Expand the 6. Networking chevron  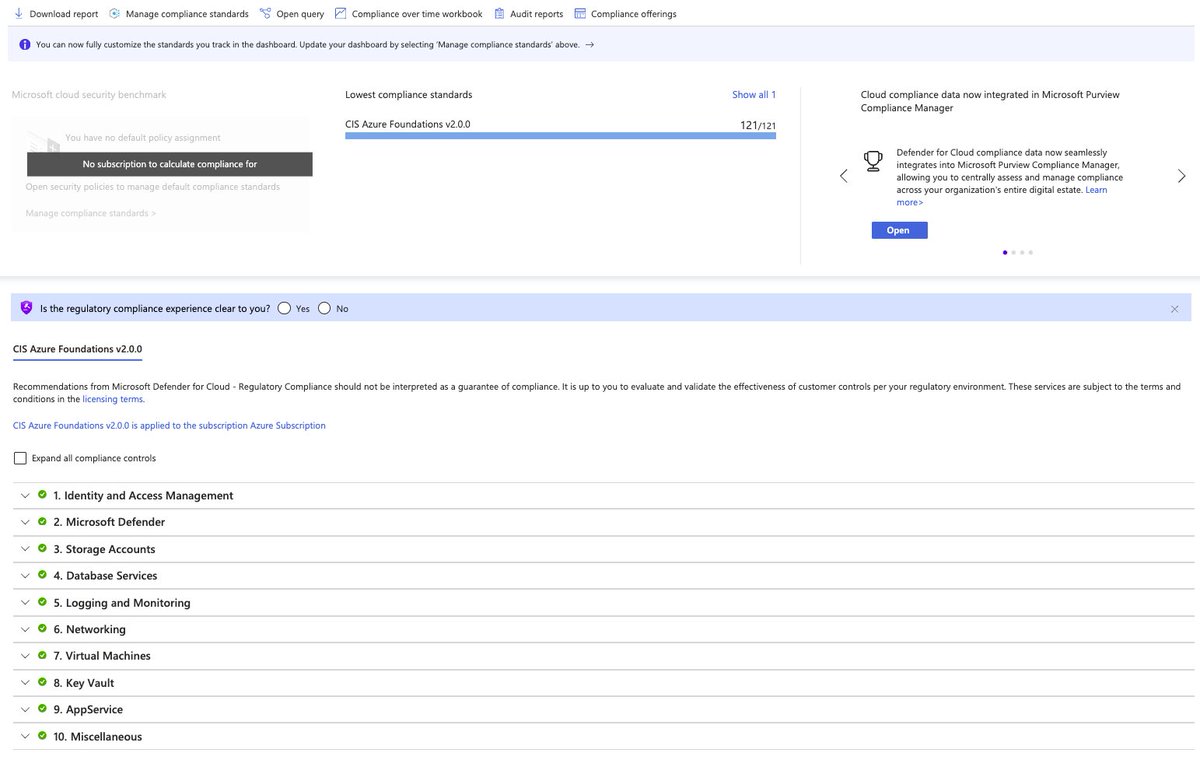[24, 630]
